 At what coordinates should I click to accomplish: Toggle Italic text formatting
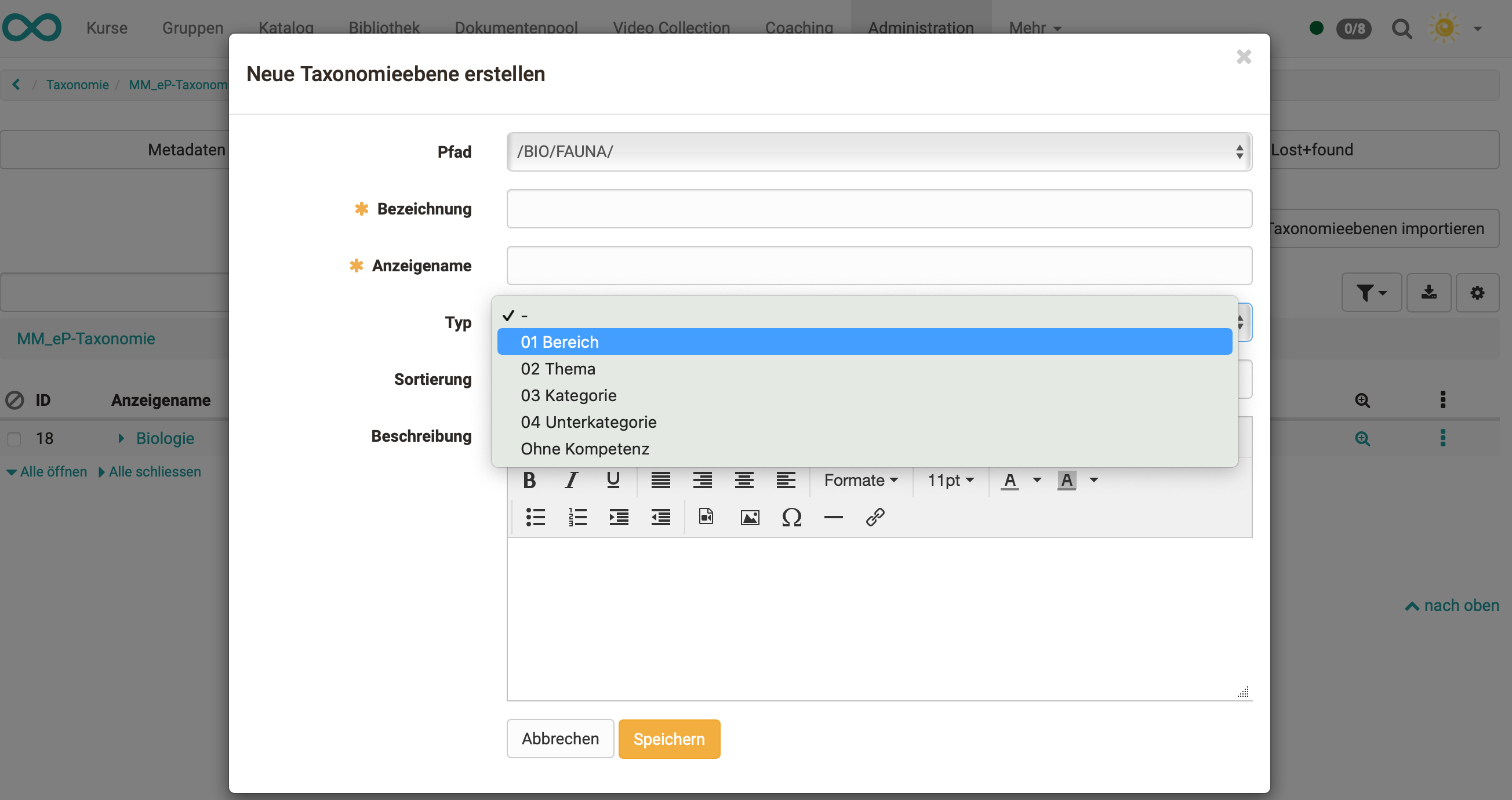(571, 480)
